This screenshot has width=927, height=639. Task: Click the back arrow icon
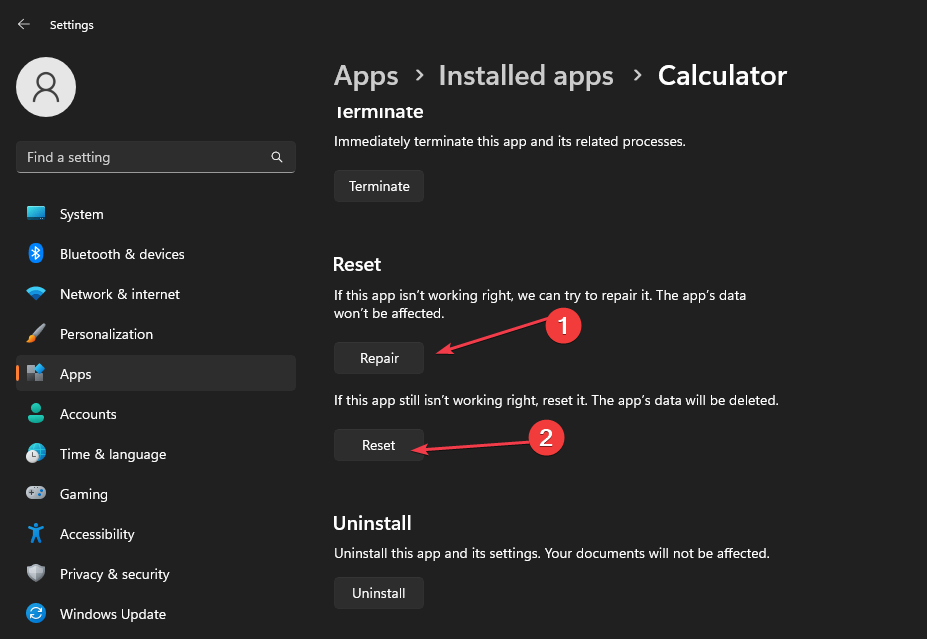tap(24, 24)
